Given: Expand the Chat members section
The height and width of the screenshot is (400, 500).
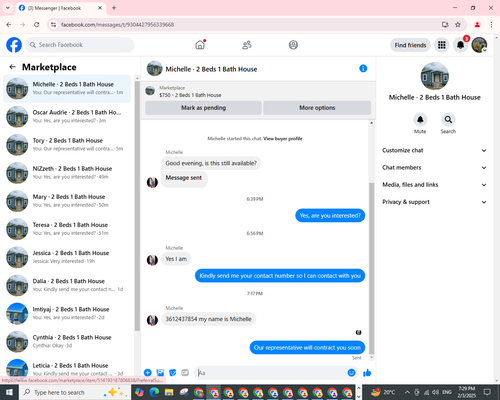Looking at the screenshot, I should pos(434,167).
